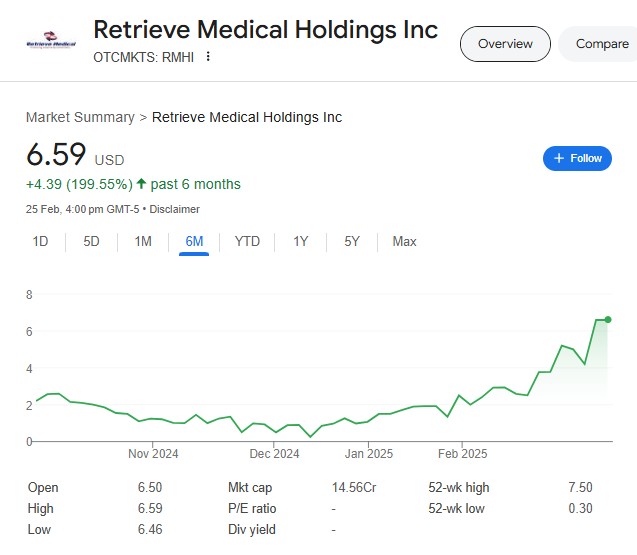Switch to the Overview tab

(505, 44)
